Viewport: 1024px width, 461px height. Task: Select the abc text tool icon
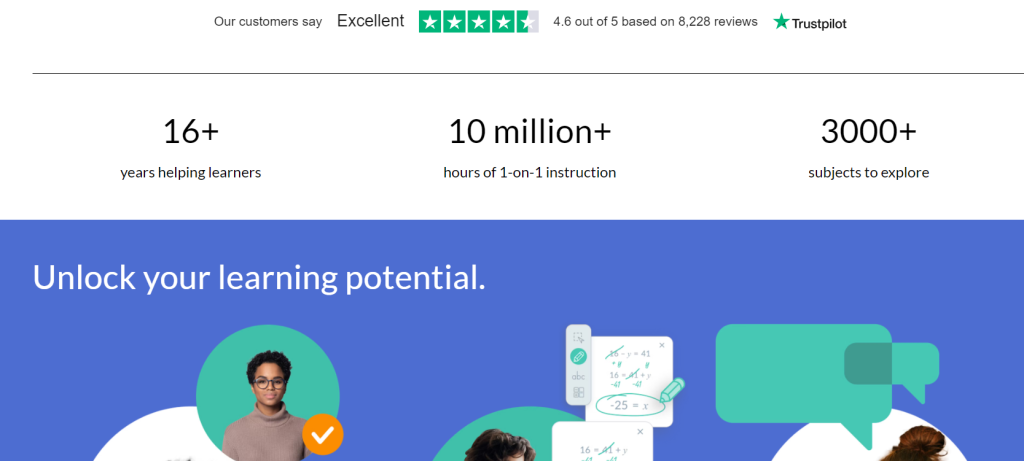(578, 376)
